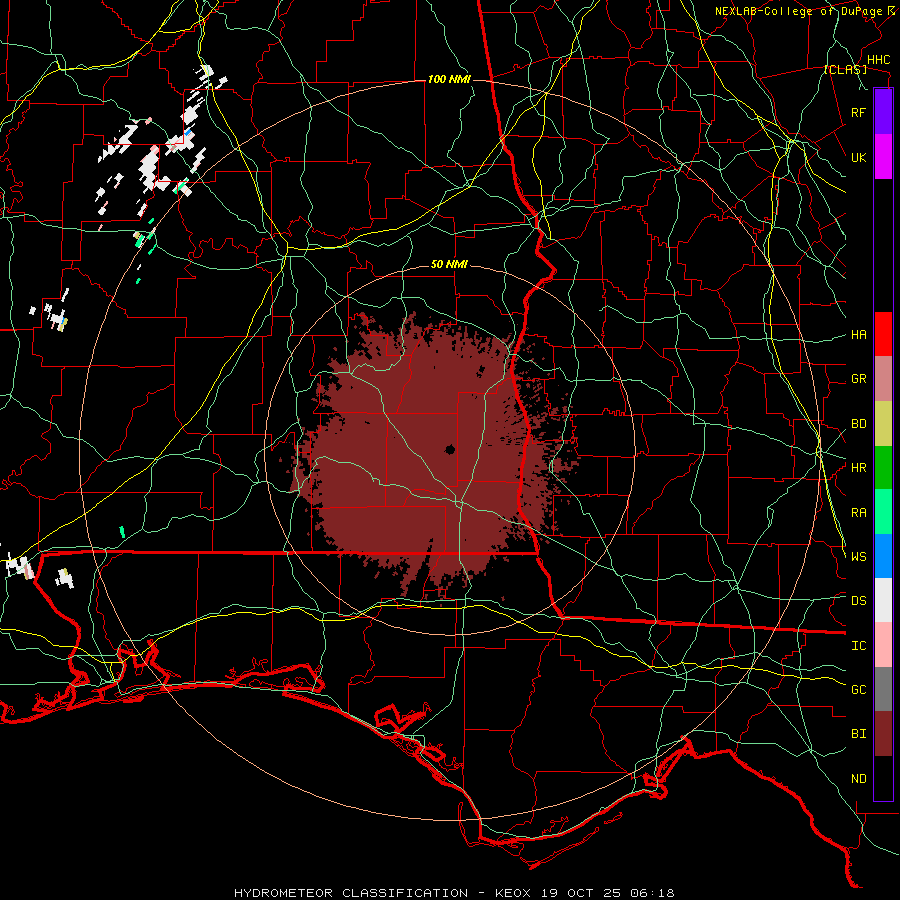Click the WS blue legend swatch

883,556
